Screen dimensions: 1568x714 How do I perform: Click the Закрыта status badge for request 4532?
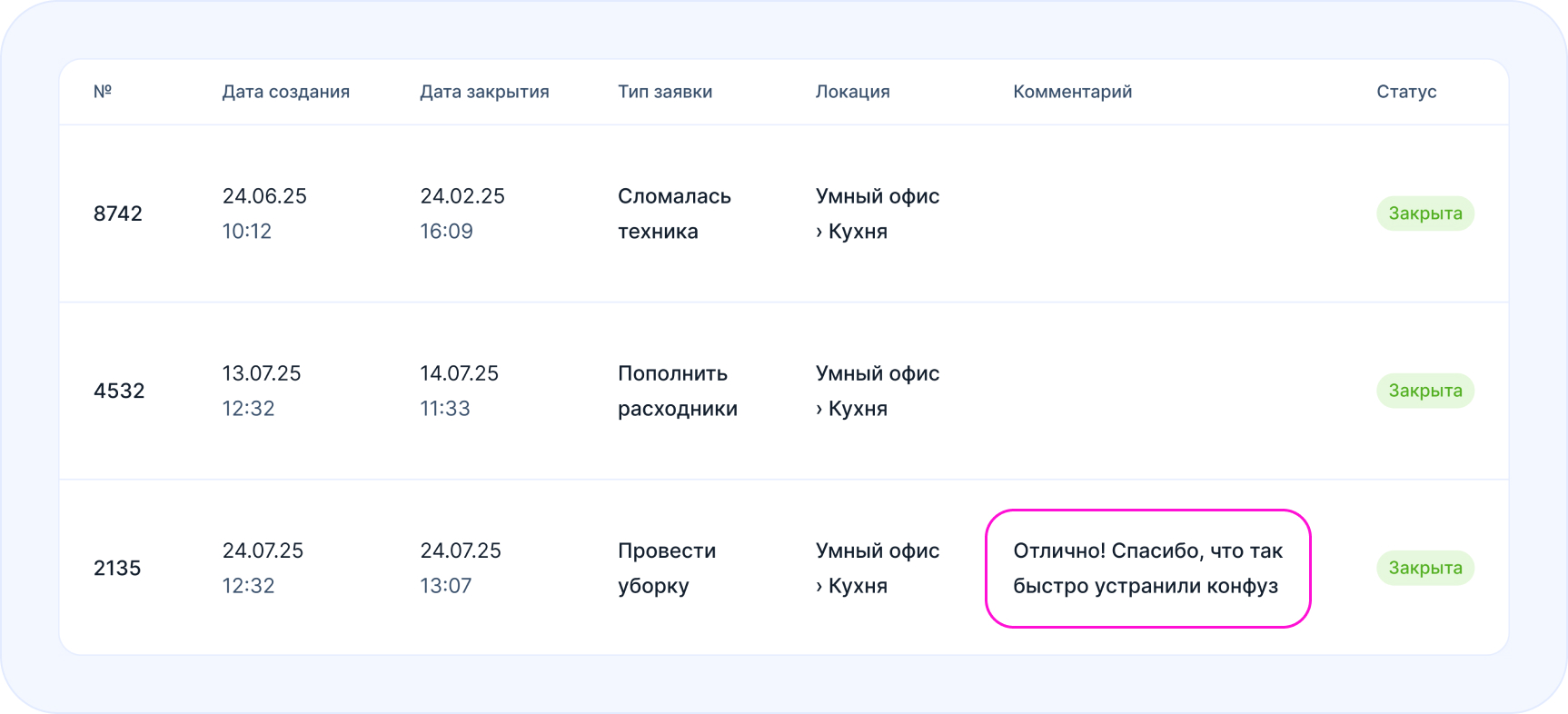(x=1424, y=391)
